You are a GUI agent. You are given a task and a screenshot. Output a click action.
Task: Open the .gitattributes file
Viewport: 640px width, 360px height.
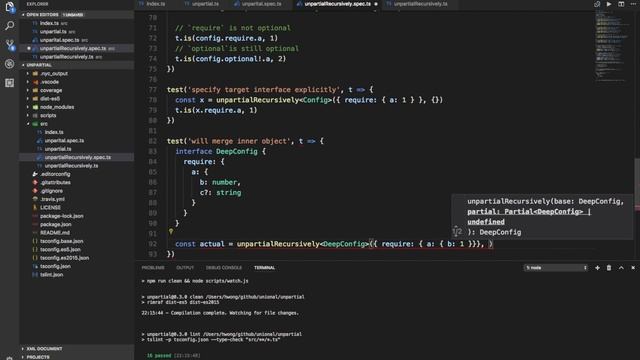[x=77, y=182]
